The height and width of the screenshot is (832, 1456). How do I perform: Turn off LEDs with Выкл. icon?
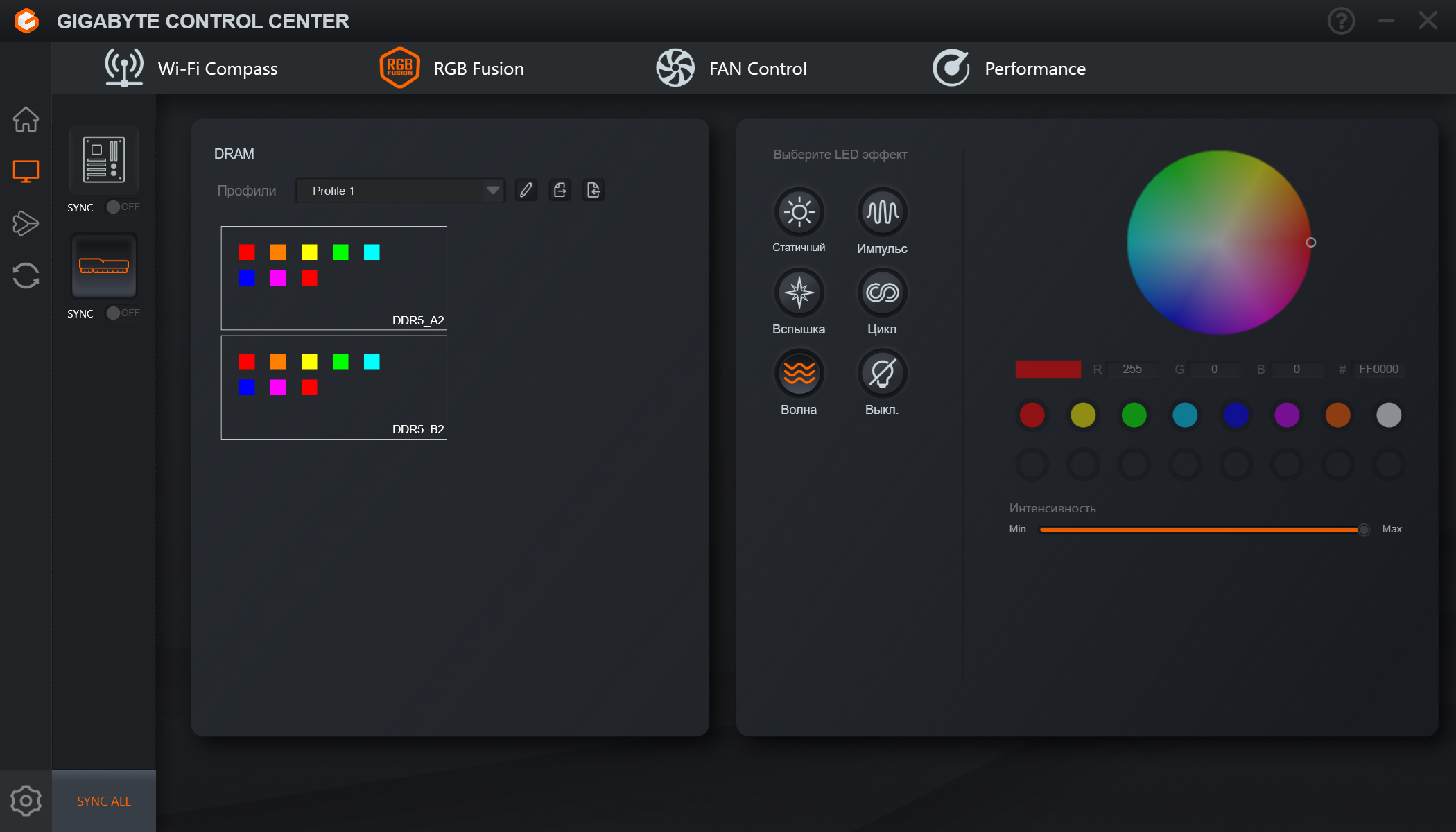coord(882,373)
